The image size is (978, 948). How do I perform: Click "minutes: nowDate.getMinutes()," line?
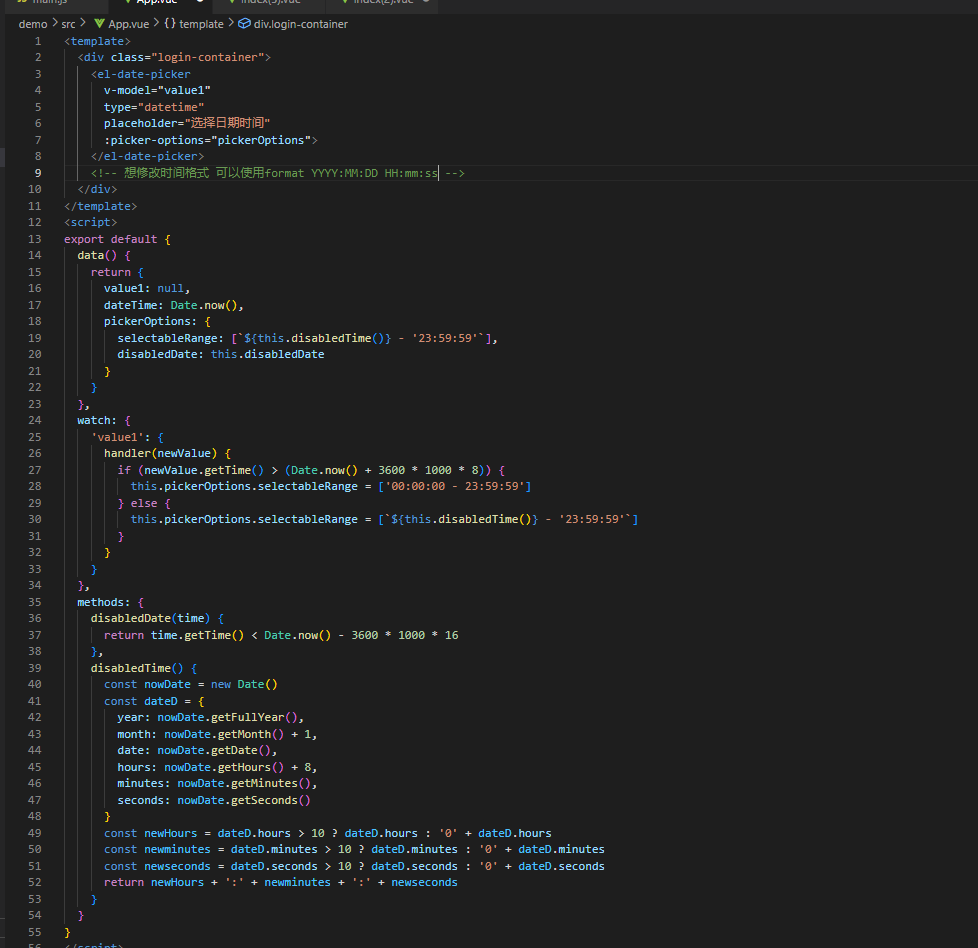(x=217, y=783)
